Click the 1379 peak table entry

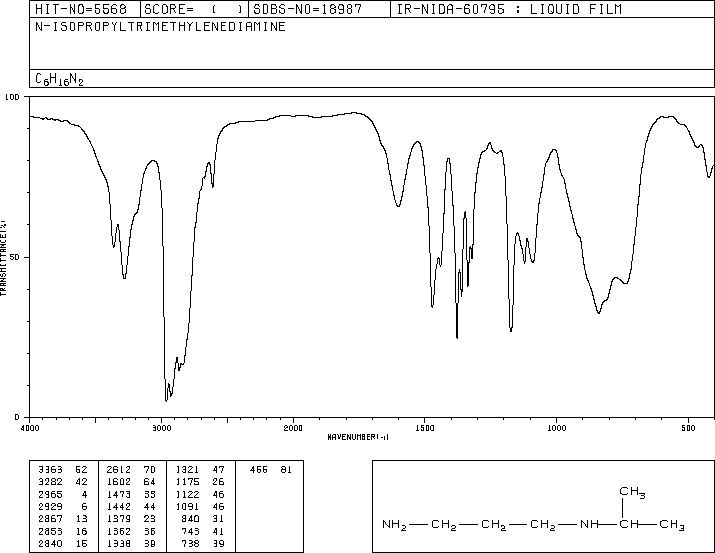click(131, 519)
